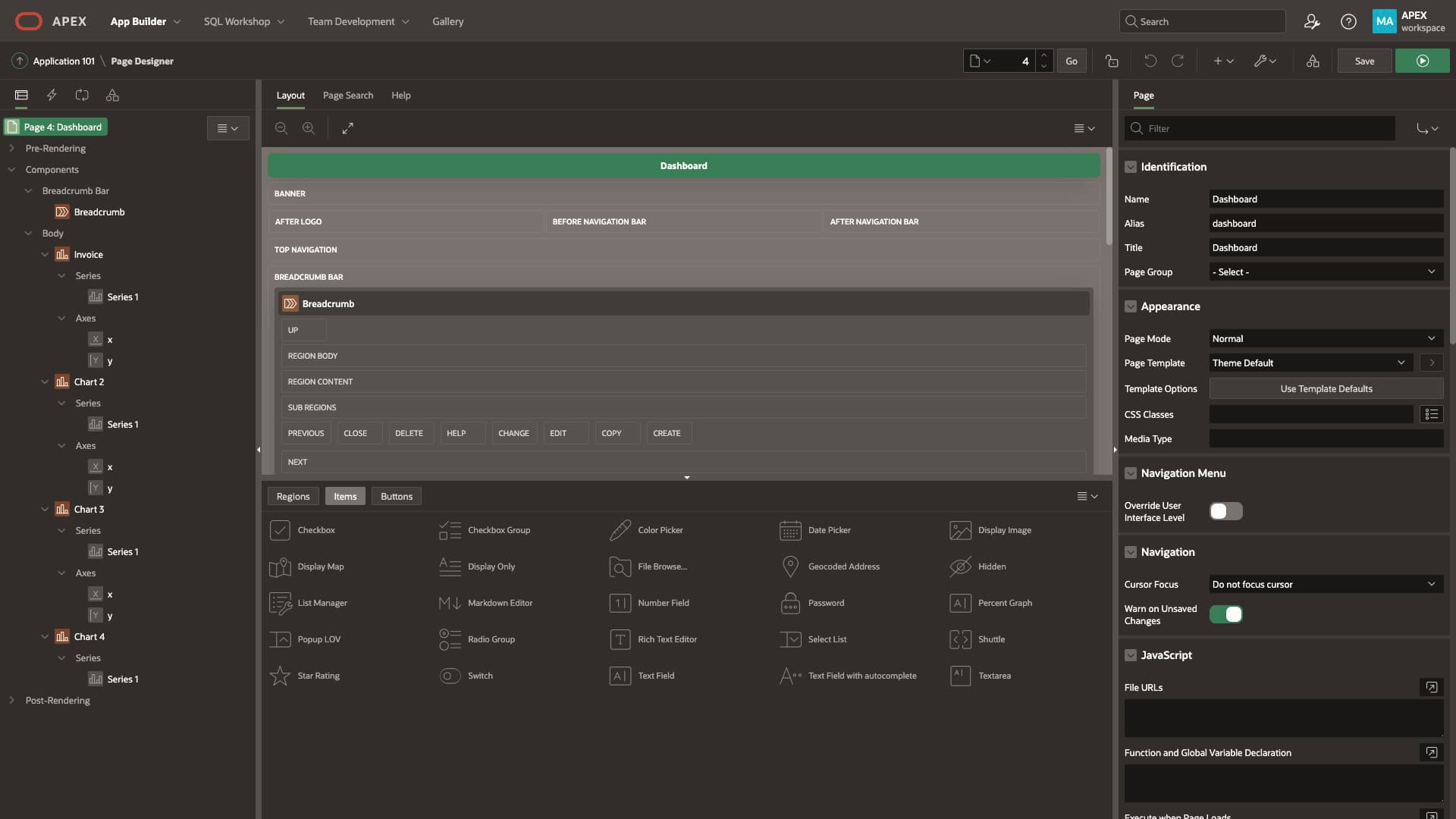Screen dimensions: 1456x819
Task: Click the Page Search tab
Action: (x=347, y=95)
